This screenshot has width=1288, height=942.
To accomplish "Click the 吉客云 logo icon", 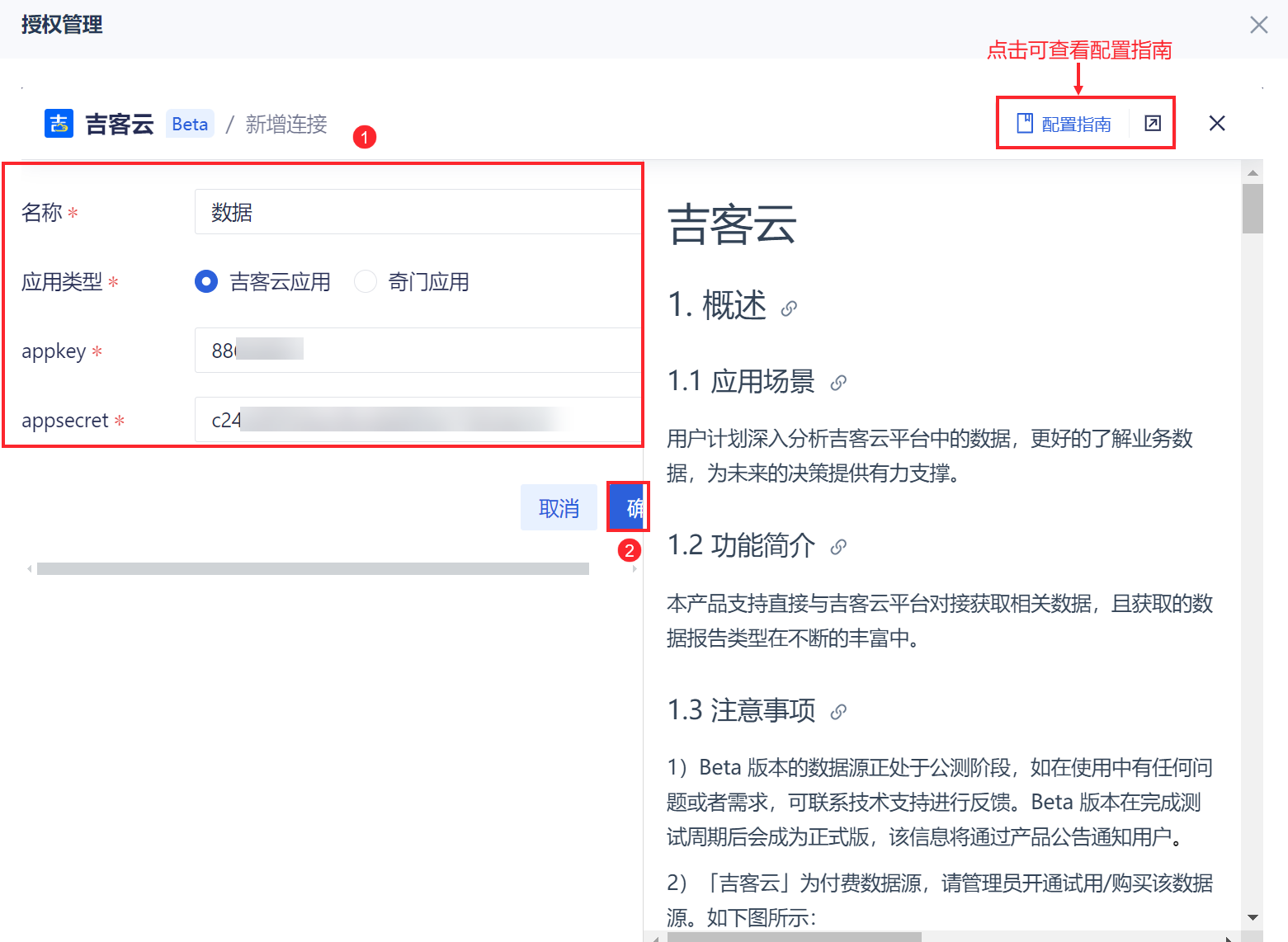I will click(x=59, y=124).
